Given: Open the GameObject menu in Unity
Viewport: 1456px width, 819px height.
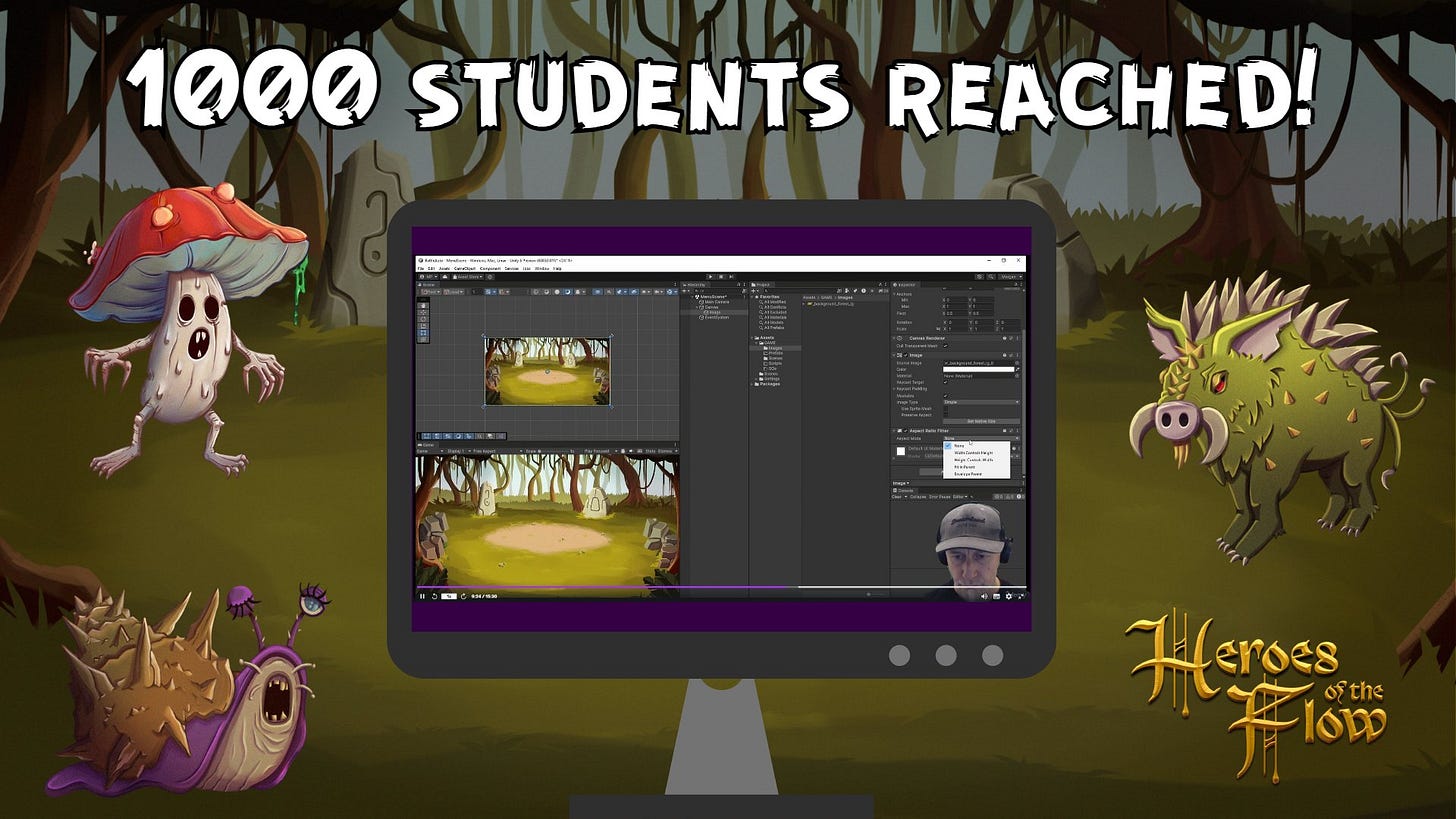Looking at the screenshot, I should click(x=465, y=268).
